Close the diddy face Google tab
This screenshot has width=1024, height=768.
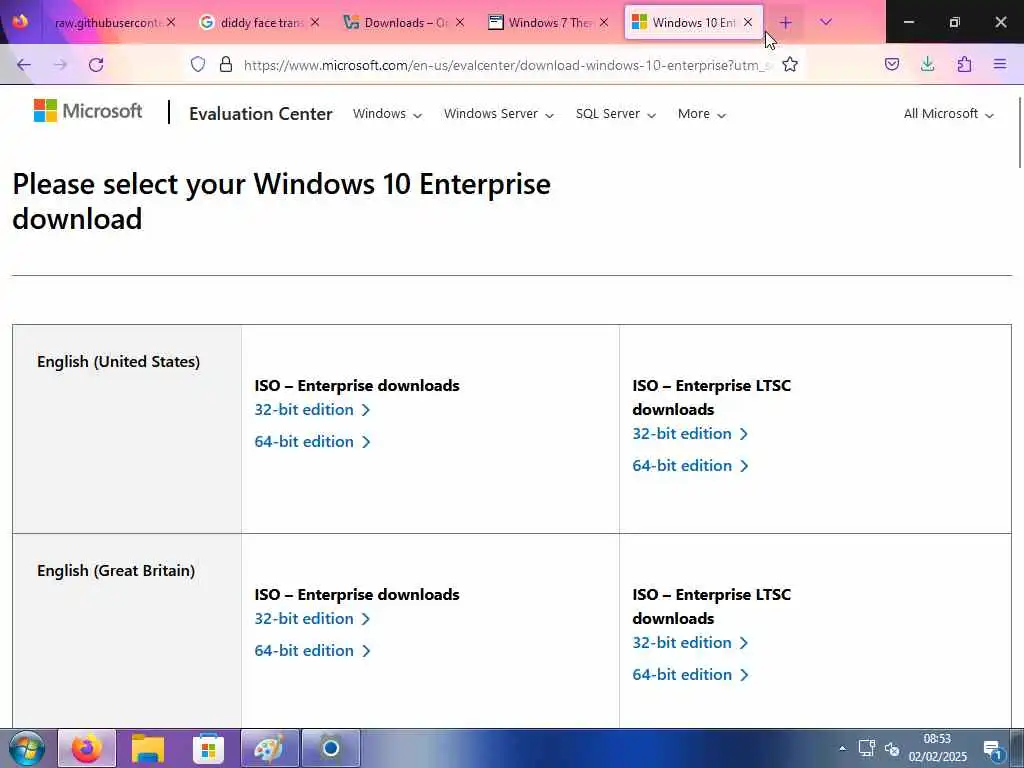pyautogui.click(x=315, y=22)
